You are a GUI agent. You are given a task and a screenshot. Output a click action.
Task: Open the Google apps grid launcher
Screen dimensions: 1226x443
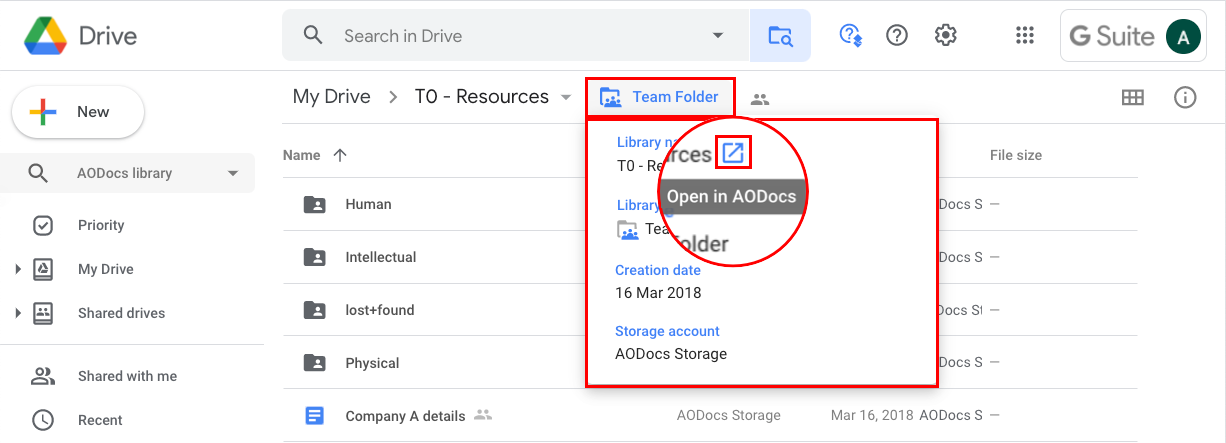(x=1024, y=36)
